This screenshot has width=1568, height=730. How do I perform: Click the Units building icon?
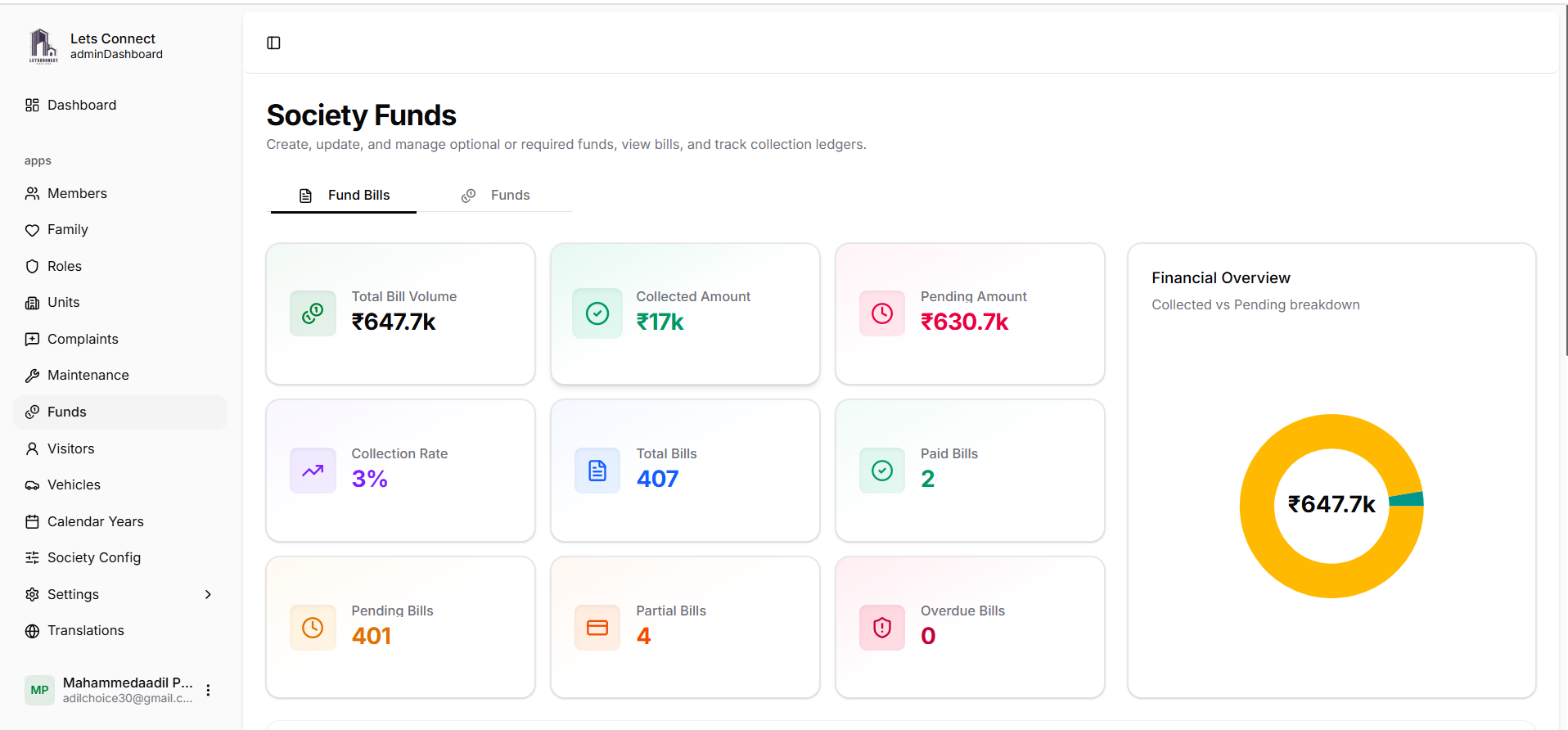pyautogui.click(x=32, y=303)
